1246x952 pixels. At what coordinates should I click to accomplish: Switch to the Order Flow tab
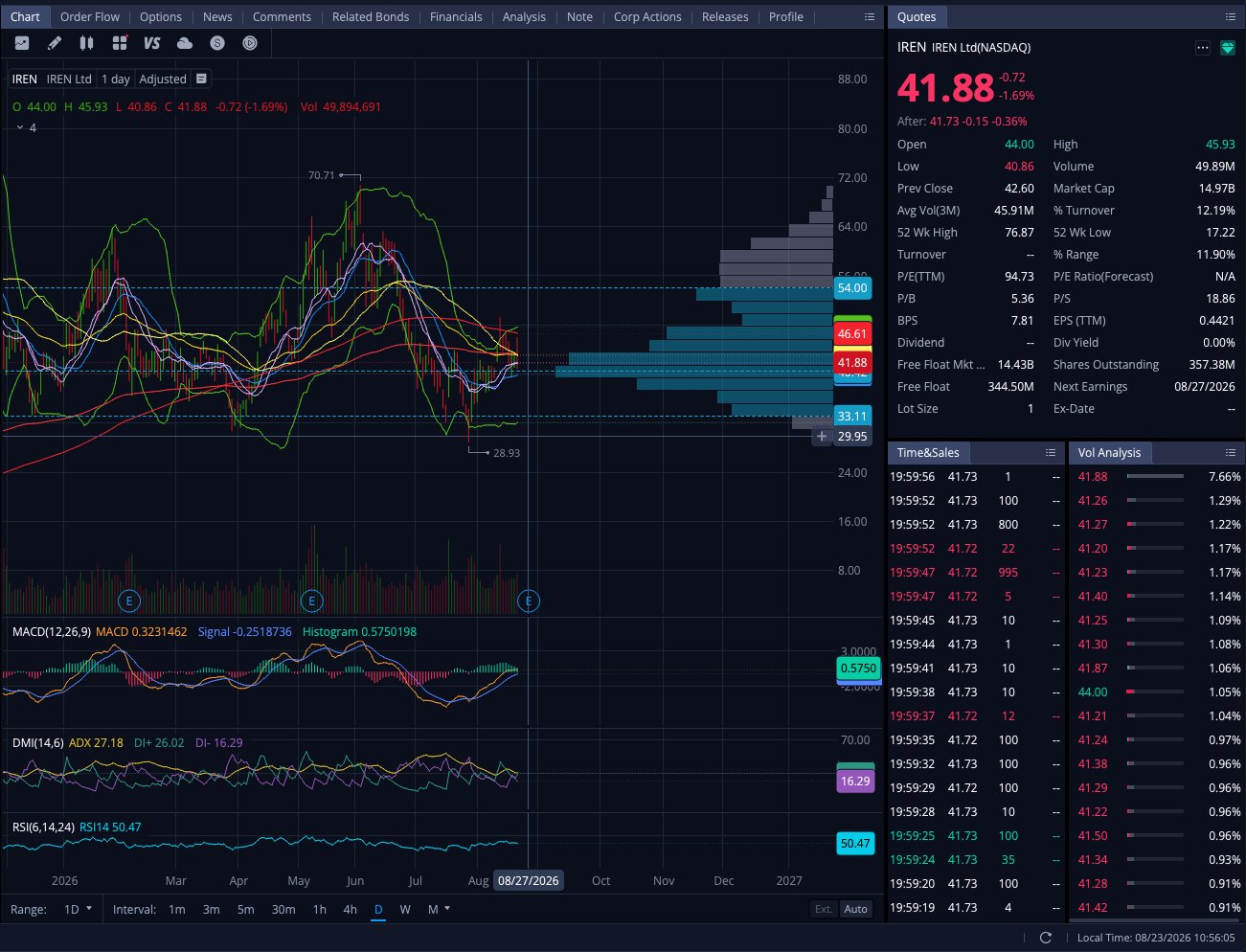[90, 16]
